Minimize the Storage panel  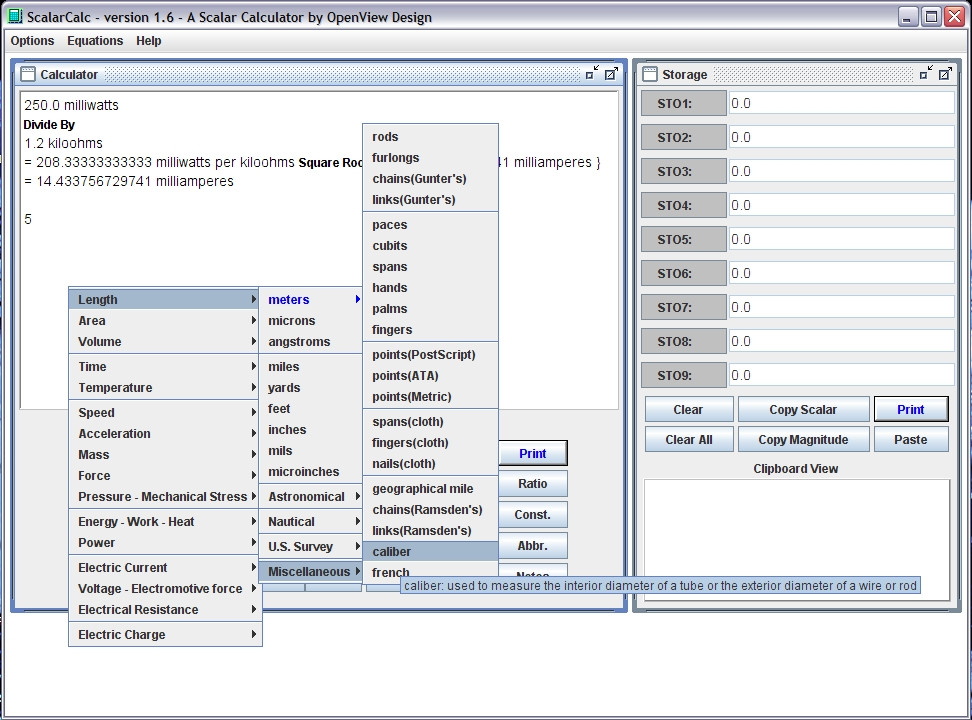coord(926,73)
